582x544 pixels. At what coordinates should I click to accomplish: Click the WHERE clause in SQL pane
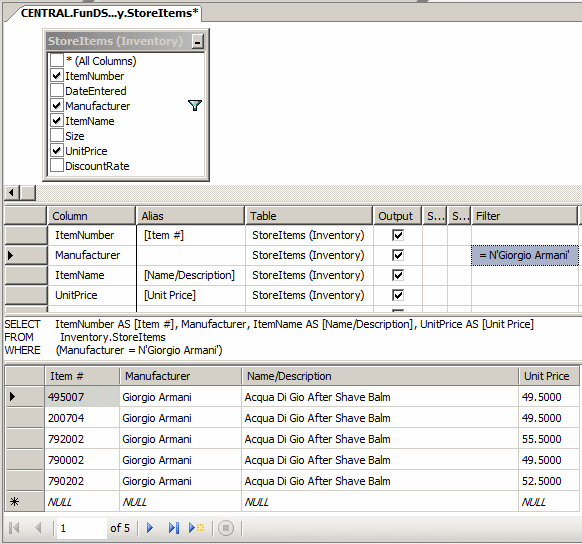click(113, 350)
